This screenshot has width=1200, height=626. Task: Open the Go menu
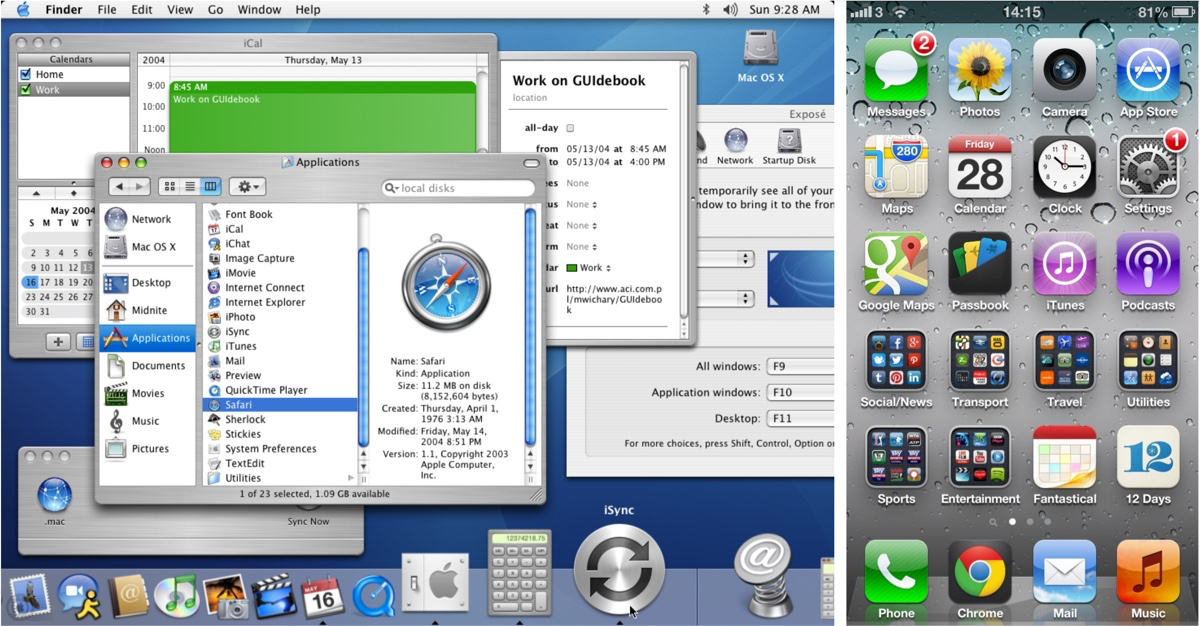point(215,9)
